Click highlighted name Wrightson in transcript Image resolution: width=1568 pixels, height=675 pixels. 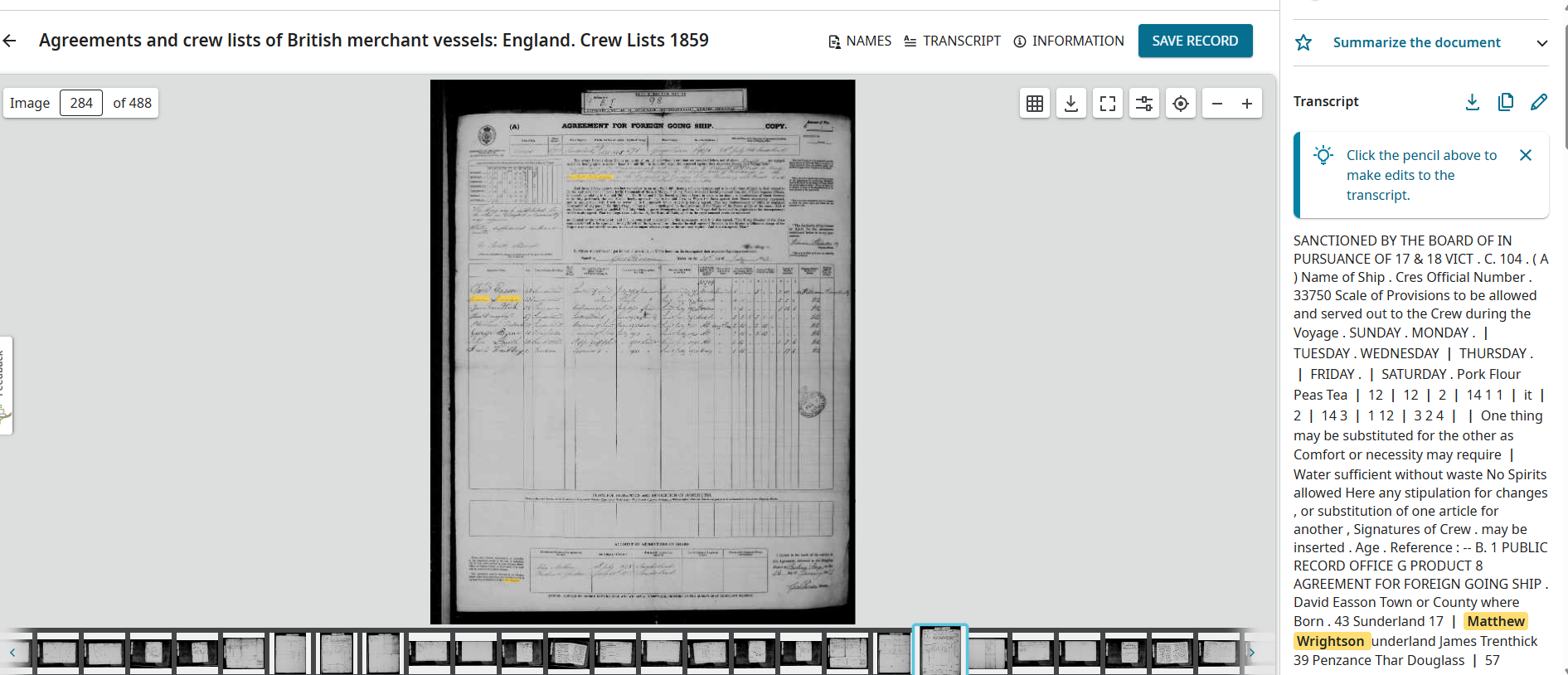[1330, 641]
